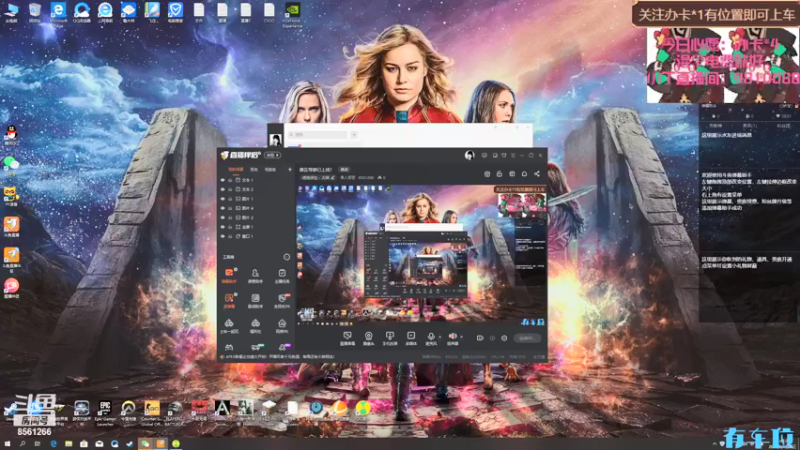Image resolution: width=800 pixels, height=450 pixels.
Task: Hide the 文本2 layer with its eye icon
Action: click(222, 189)
